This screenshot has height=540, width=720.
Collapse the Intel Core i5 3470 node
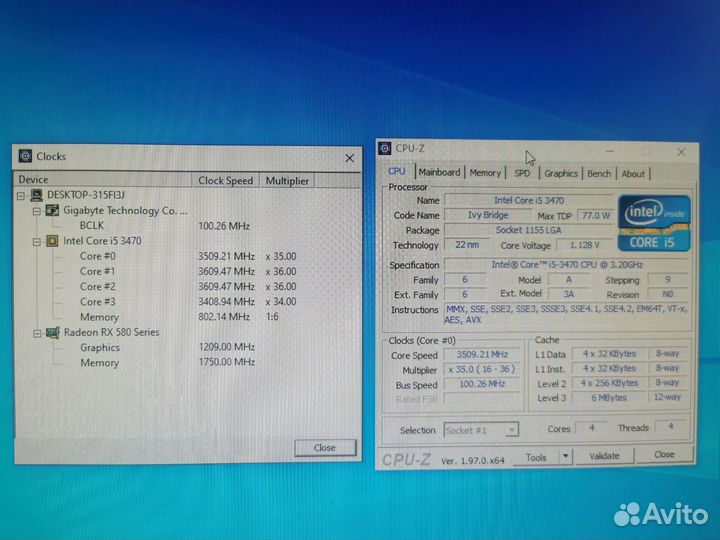37,242
